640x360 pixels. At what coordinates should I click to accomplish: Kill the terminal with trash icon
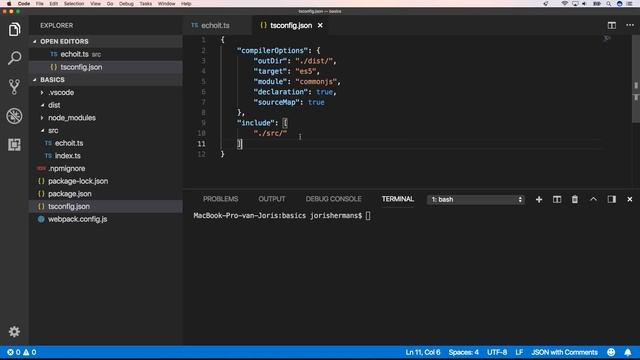(575, 199)
